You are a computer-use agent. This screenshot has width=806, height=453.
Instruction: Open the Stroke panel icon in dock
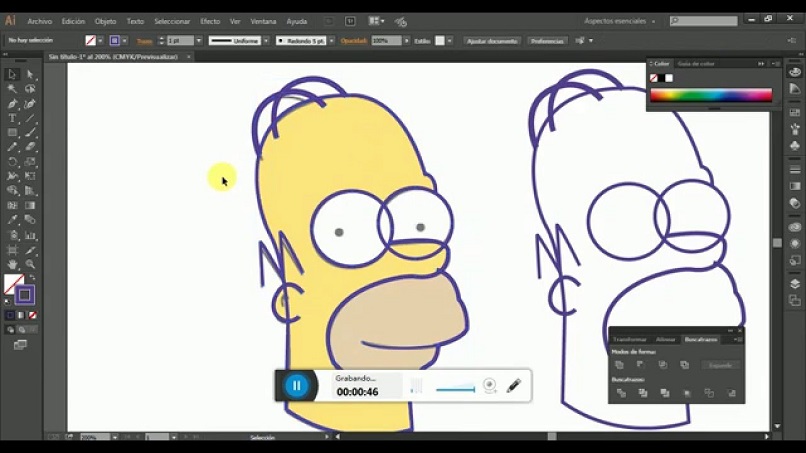coord(795,170)
